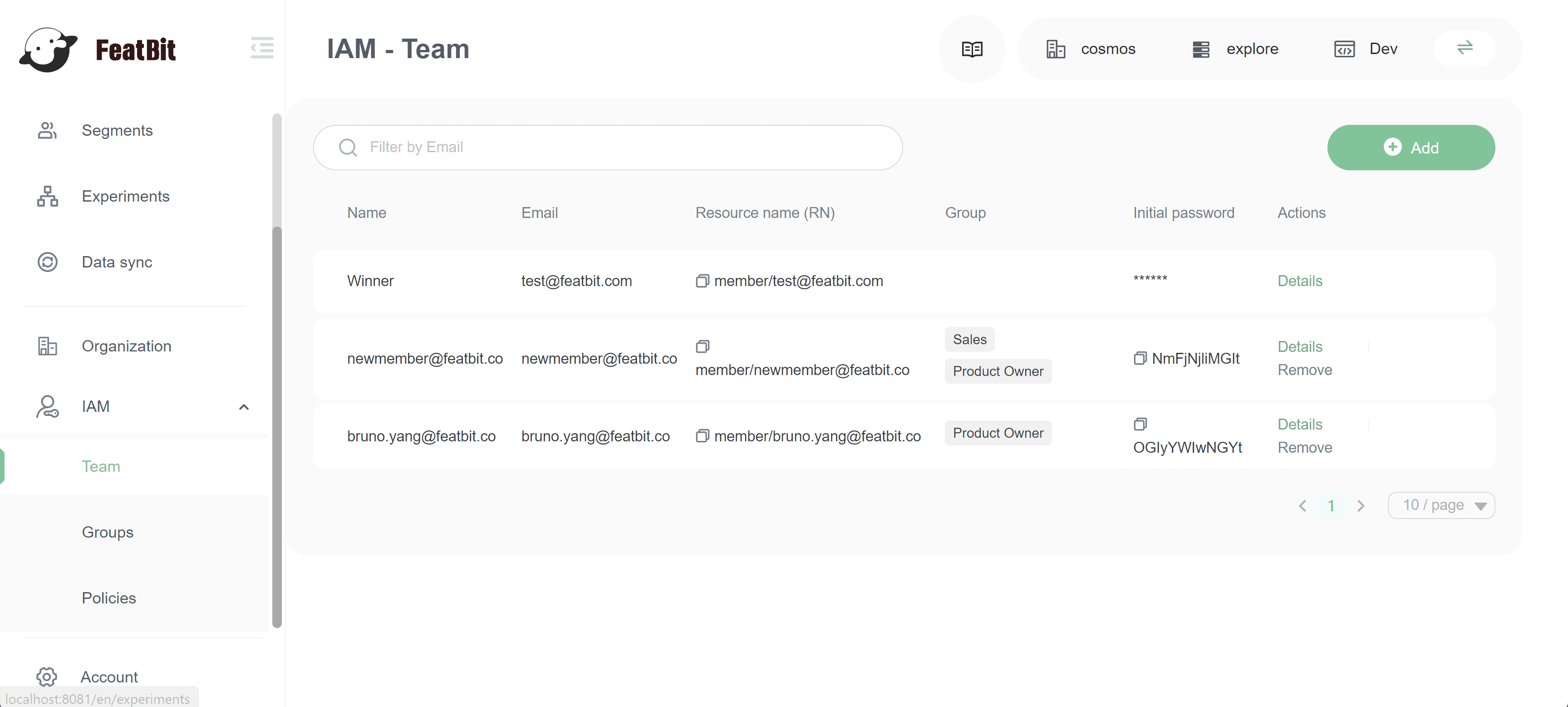Open Groups under IAM
Viewport: 1568px width, 707px height.
pyautogui.click(x=108, y=532)
